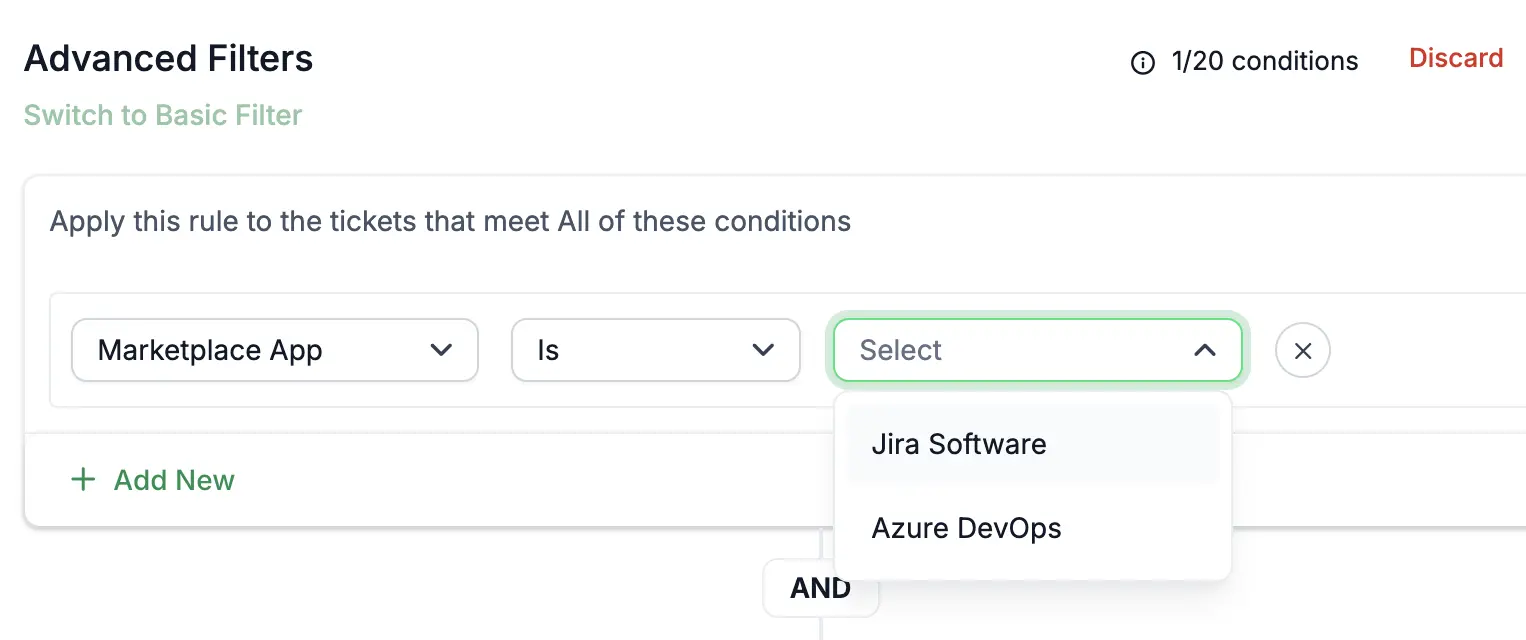Add New condition to the rule
Viewport: 1526px width, 640px height.
tap(153, 480)
